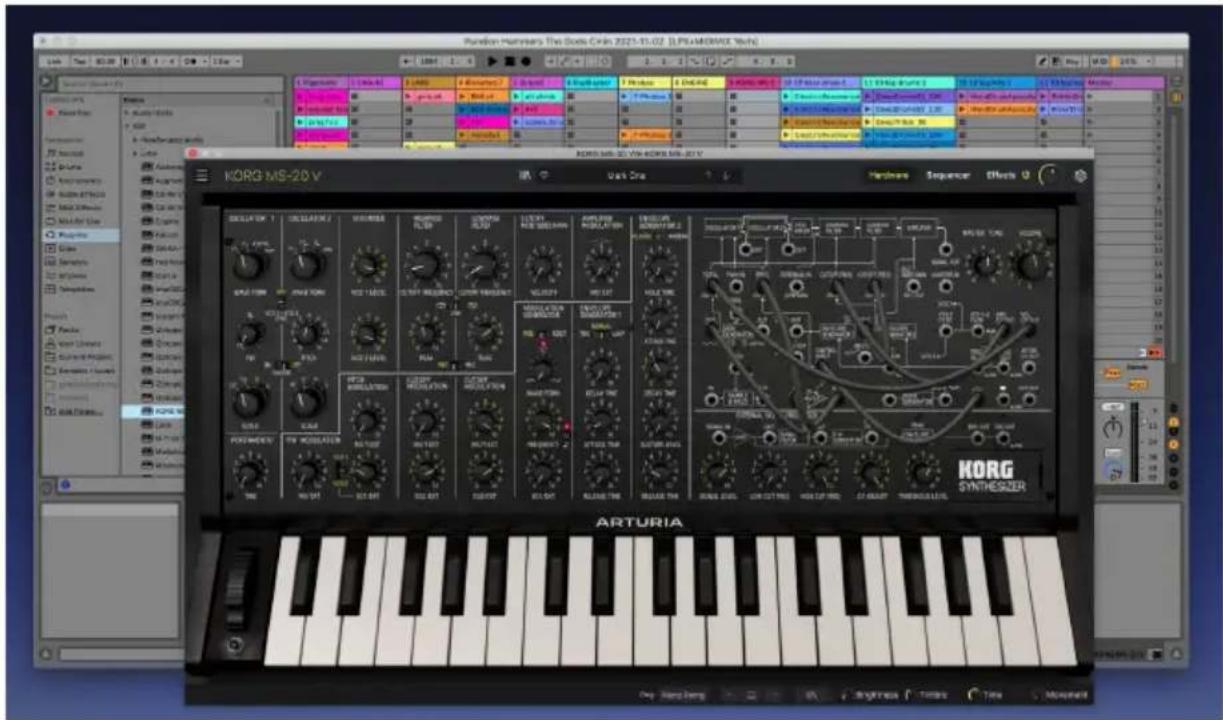The image size is (1223, 720).
Task: Select Sounds category in Ableton browser
Action: click(x=74, y=154)
